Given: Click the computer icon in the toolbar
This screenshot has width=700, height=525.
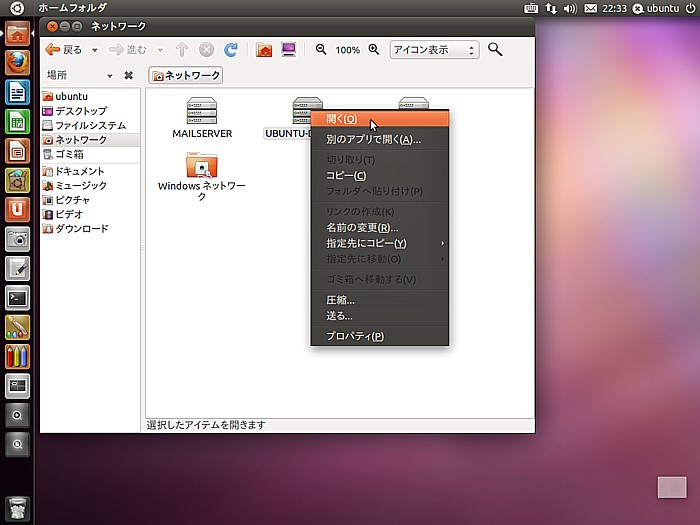Looking at the screenshot, I should pyautogui.click(x=288, y=49).
